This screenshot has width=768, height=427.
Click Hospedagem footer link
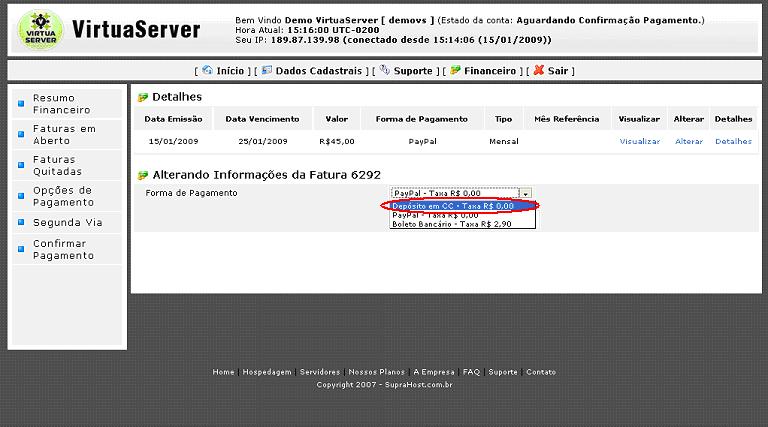pyautogui.click(x=267, y=372)
